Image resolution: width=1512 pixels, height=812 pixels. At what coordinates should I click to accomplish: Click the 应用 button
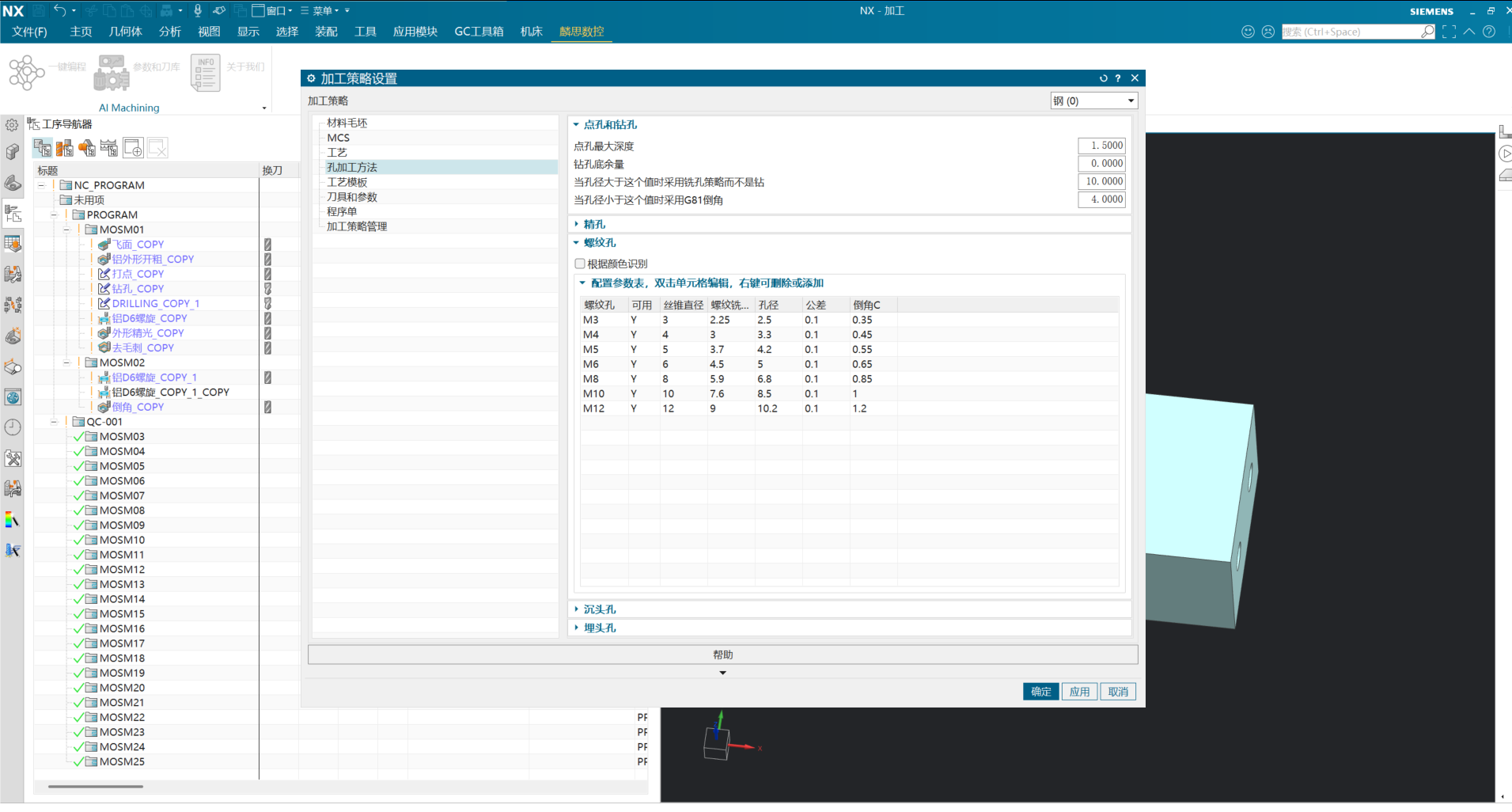tap(1079, 692)
